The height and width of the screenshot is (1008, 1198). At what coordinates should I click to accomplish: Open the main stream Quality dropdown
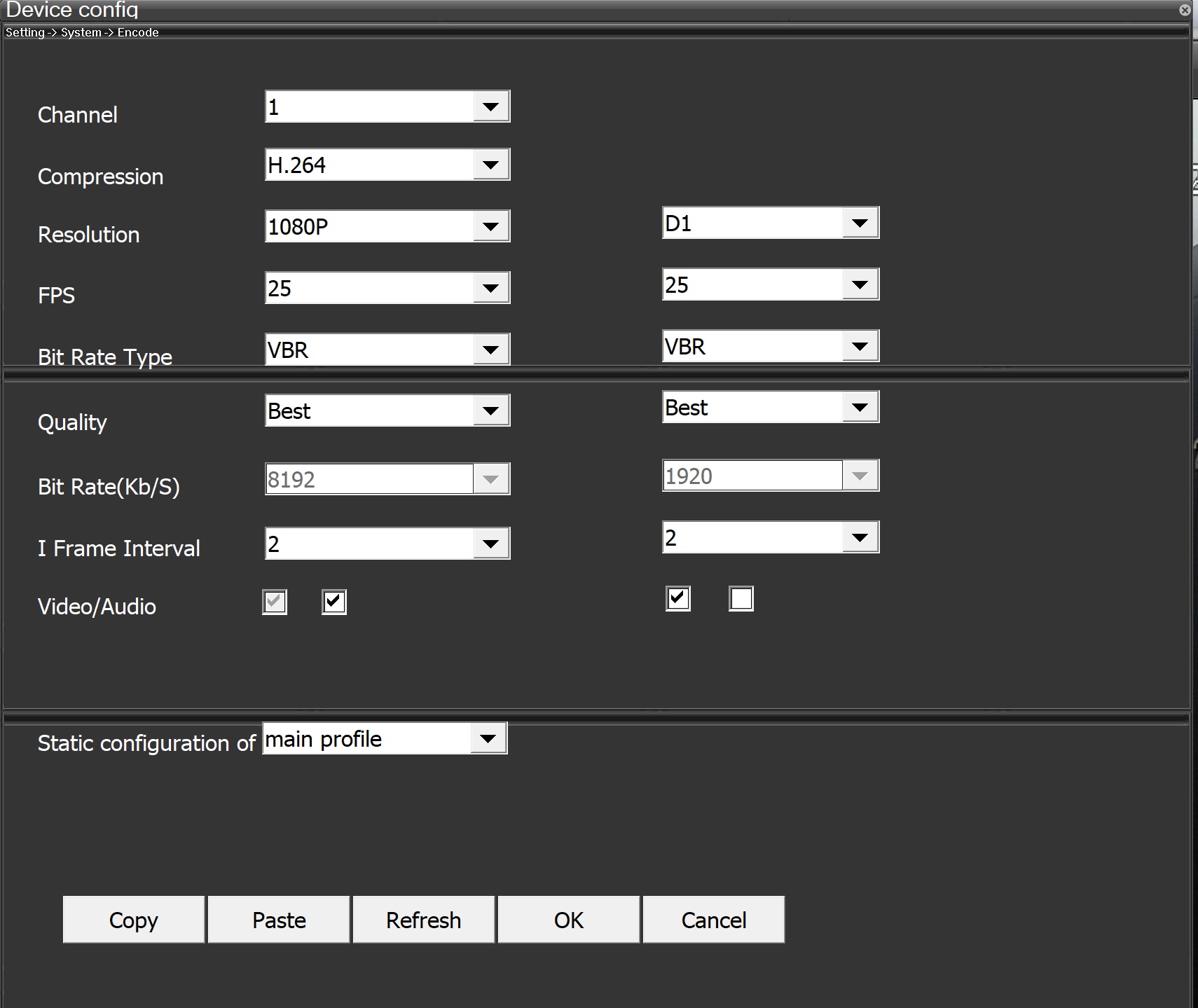pyautogui.click(x=490, y=411)
